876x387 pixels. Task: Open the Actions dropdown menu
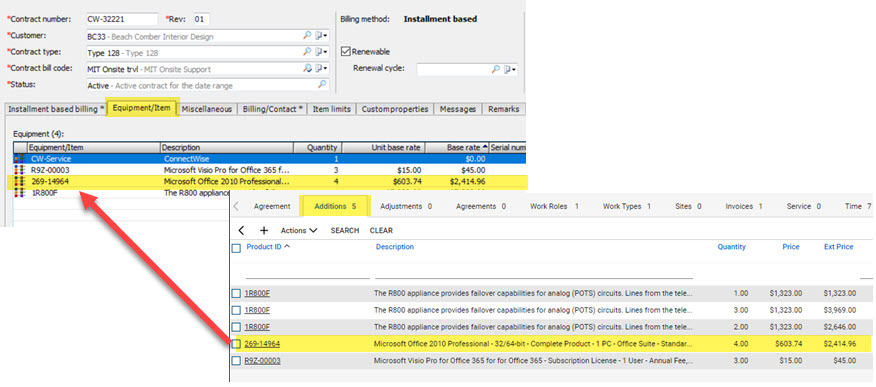(x=299, y=230)
